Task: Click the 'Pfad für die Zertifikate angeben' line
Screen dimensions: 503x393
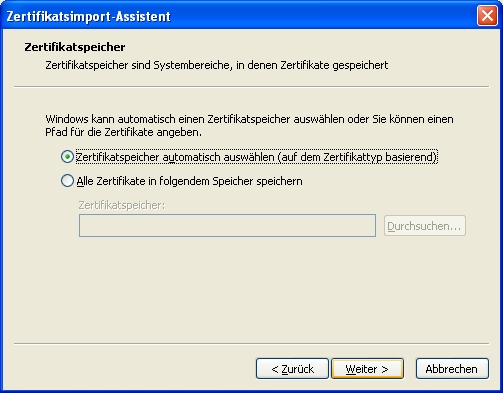Action: pos(123,132)
